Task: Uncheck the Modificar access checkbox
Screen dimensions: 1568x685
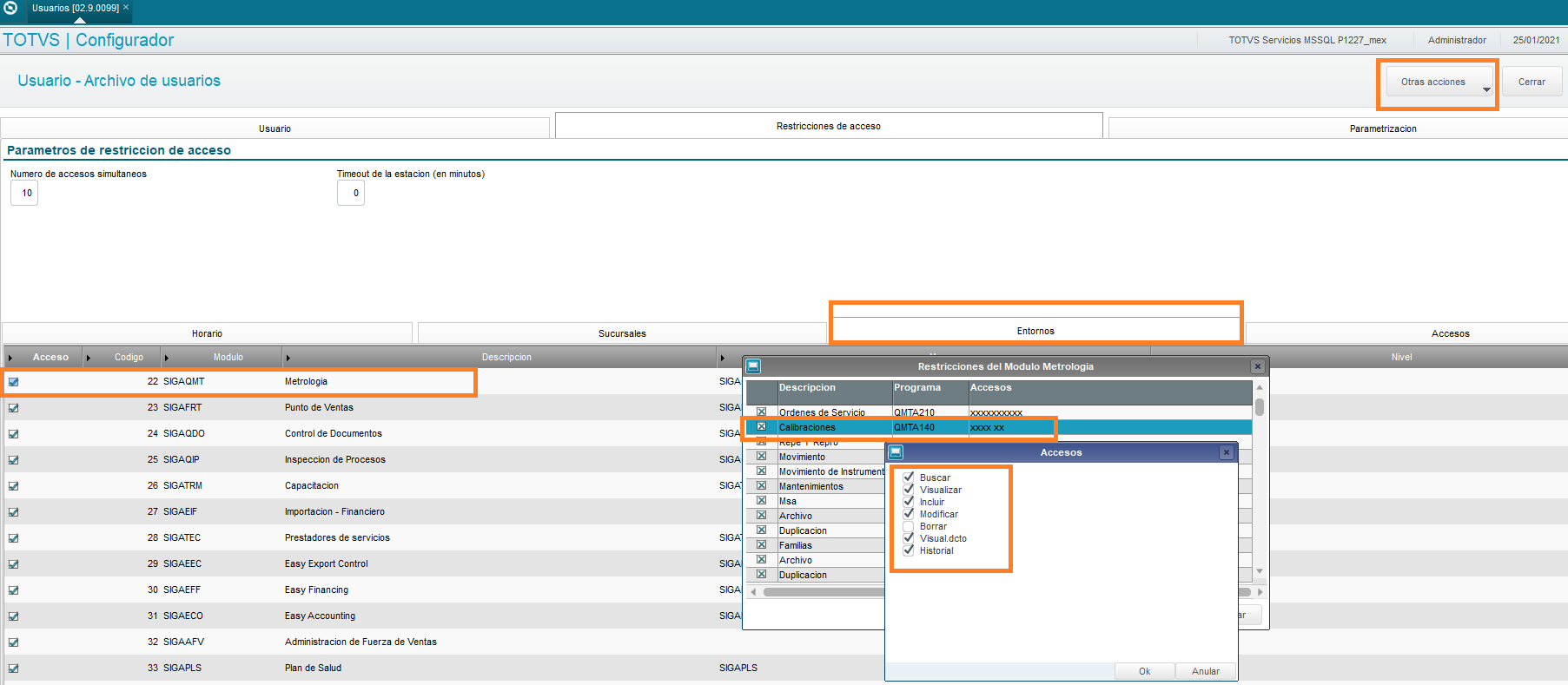Action: tap(909, 514)
